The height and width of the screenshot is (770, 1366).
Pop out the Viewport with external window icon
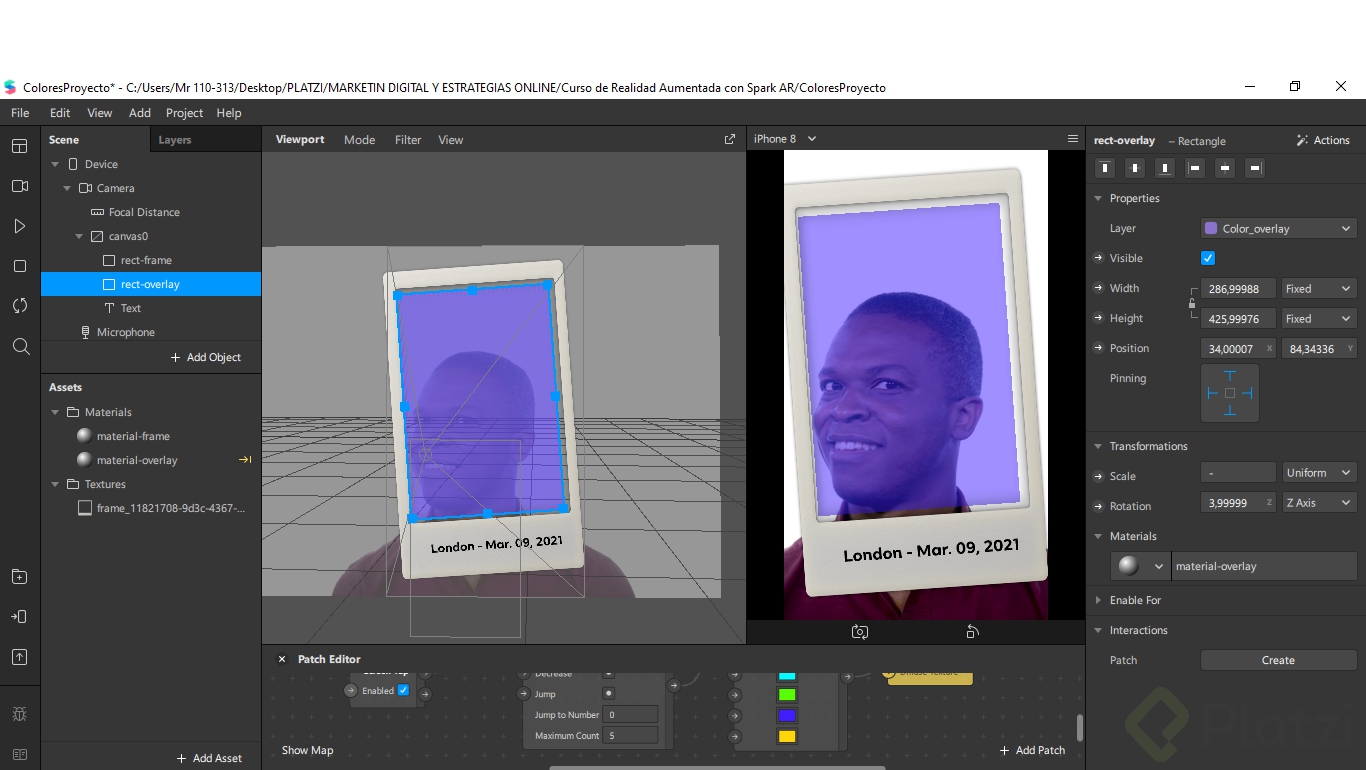tap(730, 139)
